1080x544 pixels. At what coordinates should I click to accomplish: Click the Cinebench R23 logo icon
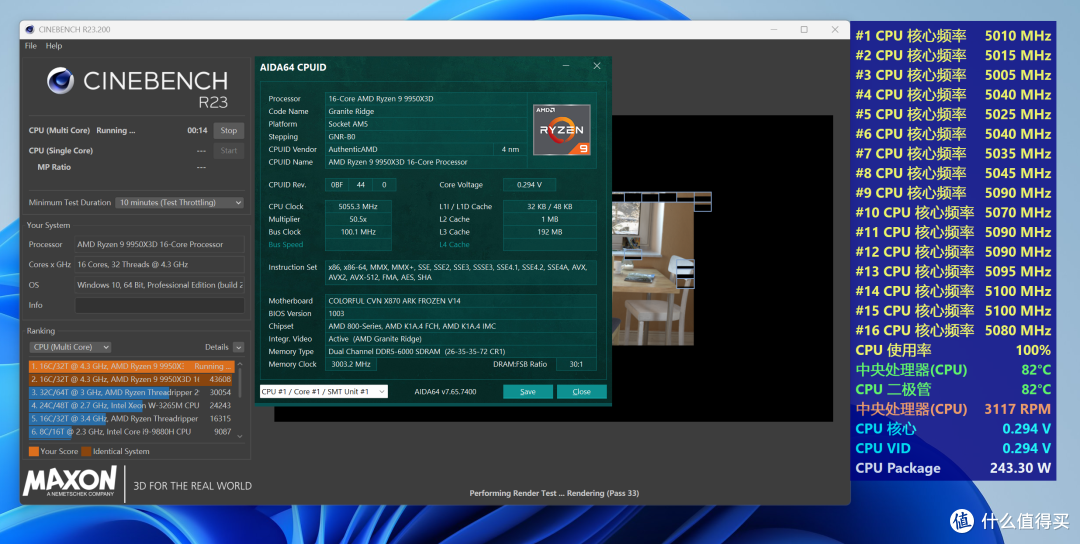pos(61,81)
